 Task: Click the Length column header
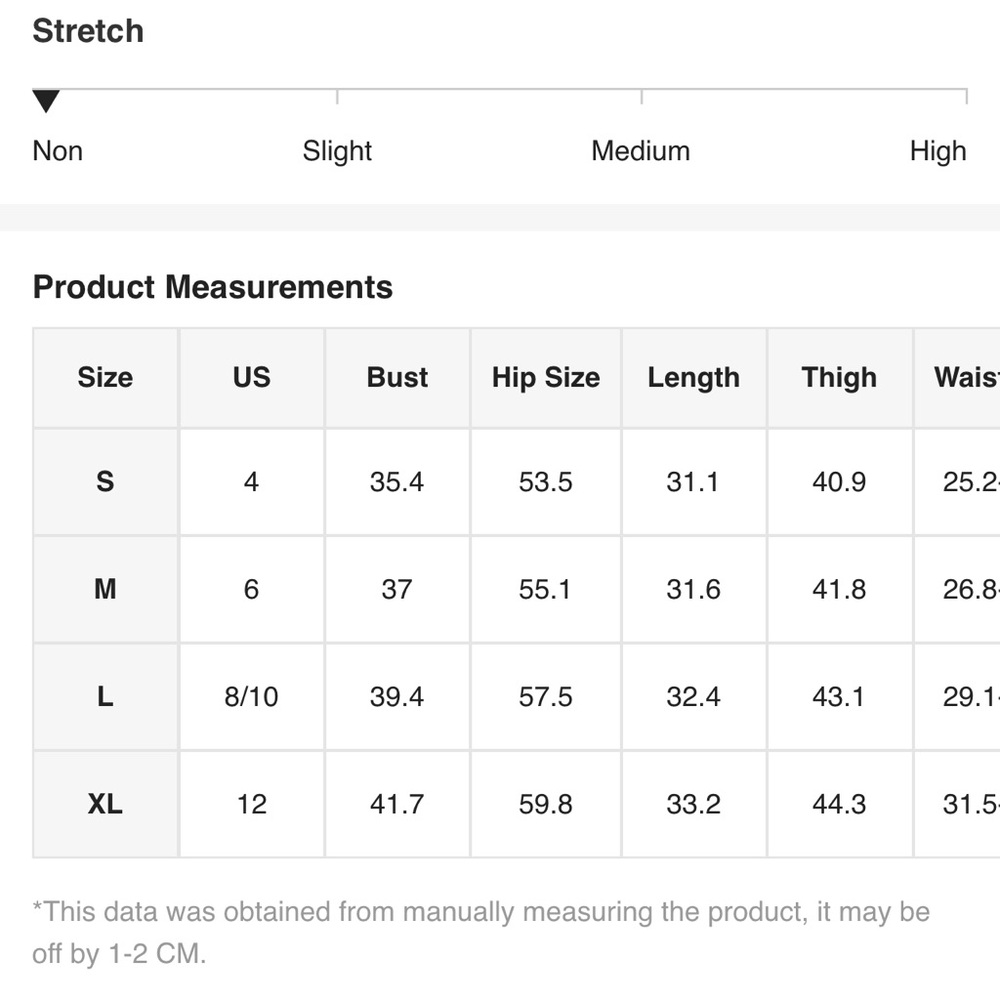coord(693,377)
